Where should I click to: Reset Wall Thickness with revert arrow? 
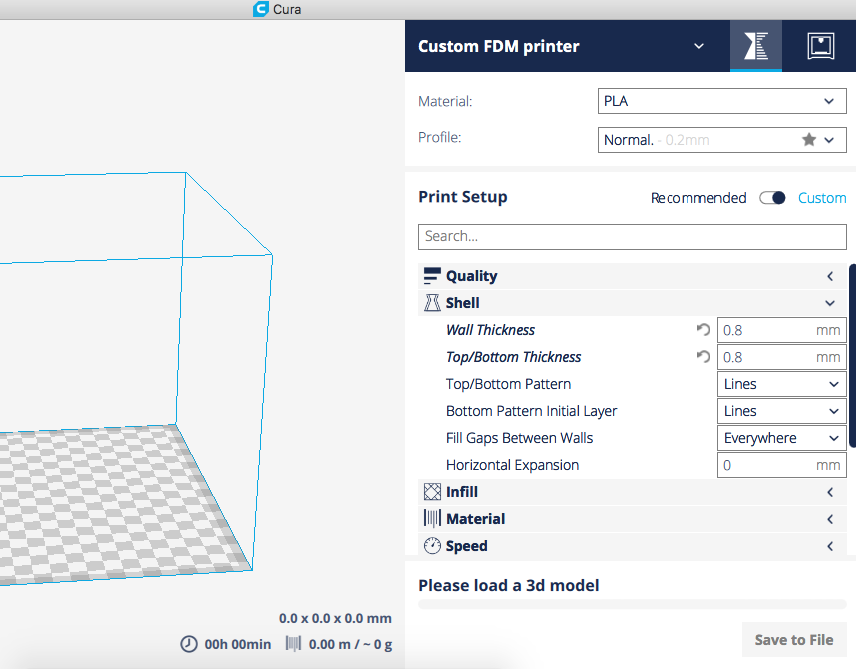703,330
